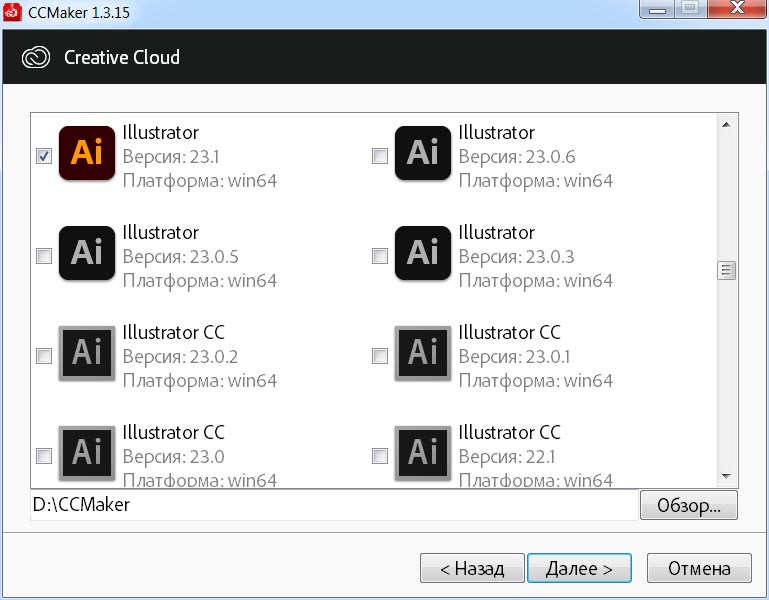The width and height of the screenshot is (769, 600).
Task: Check the Illustrator CC 23.0.1 checkbox
Action: pos(380,356)
